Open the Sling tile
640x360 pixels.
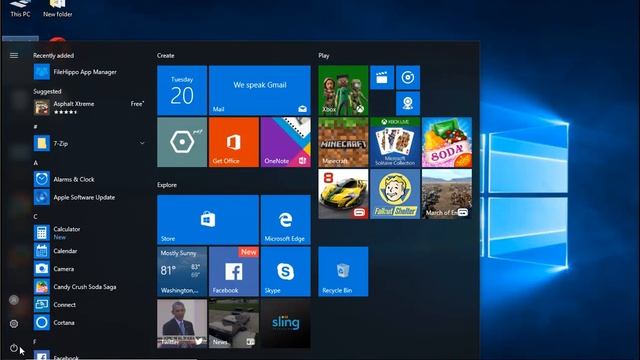coord(286,323)
